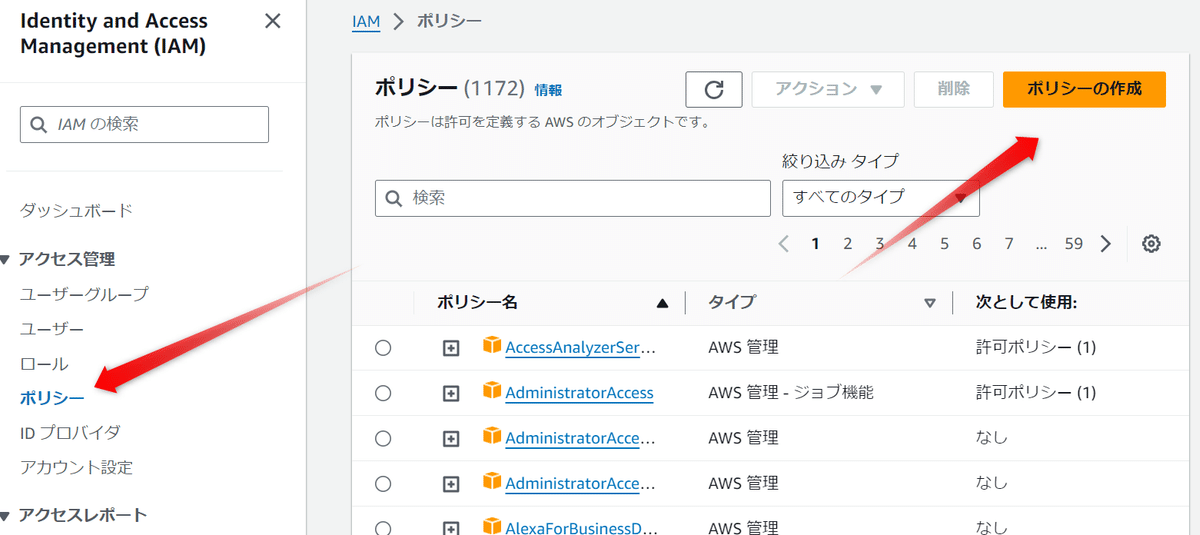Screen dimensions: 1200x535
Task: Go to previous page of policies
Action: (x=783, y=243)
